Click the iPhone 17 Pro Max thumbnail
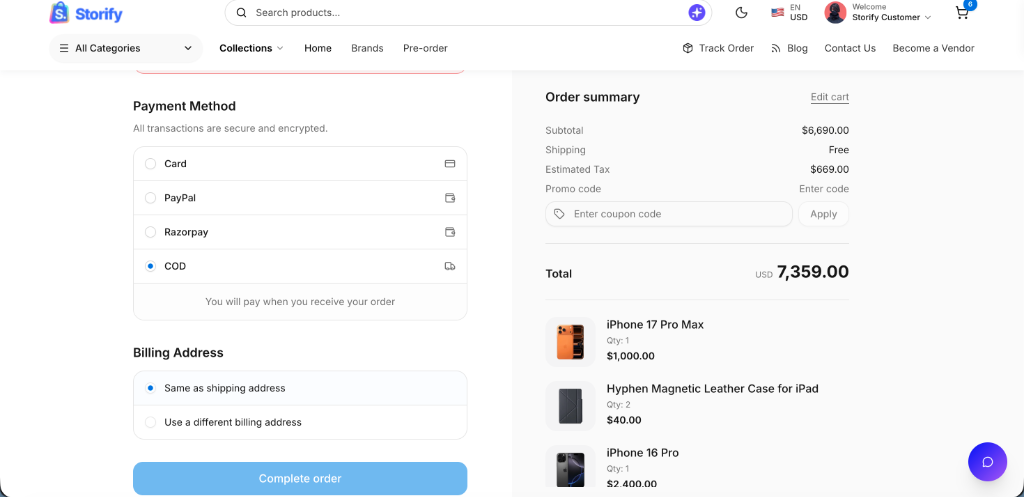1024x497 pixels. pyautogui.click(x=570, y=342)
